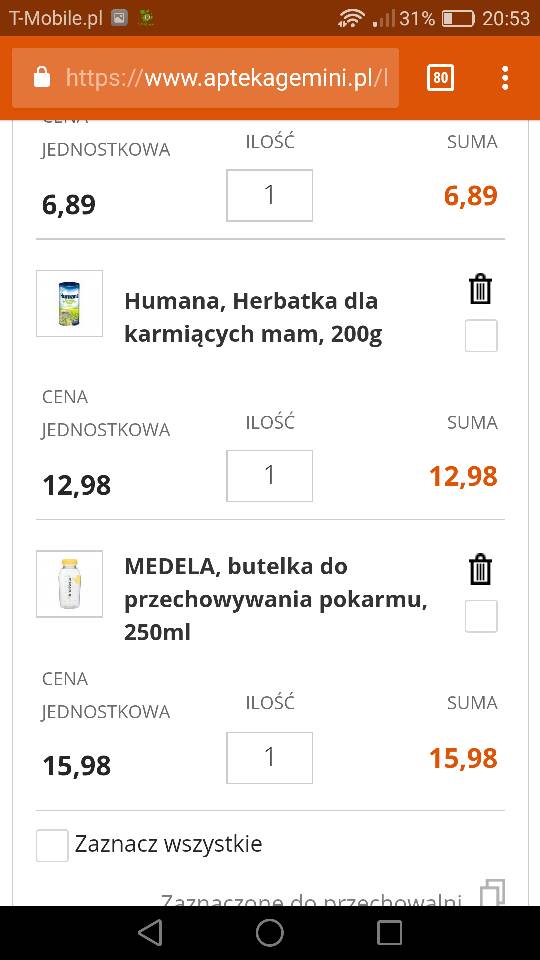Image resolution: width=540 pixels, height=960 pixels.
Task: Edit quantity field for 6,89 item
Action: click(x=269, y=195)
